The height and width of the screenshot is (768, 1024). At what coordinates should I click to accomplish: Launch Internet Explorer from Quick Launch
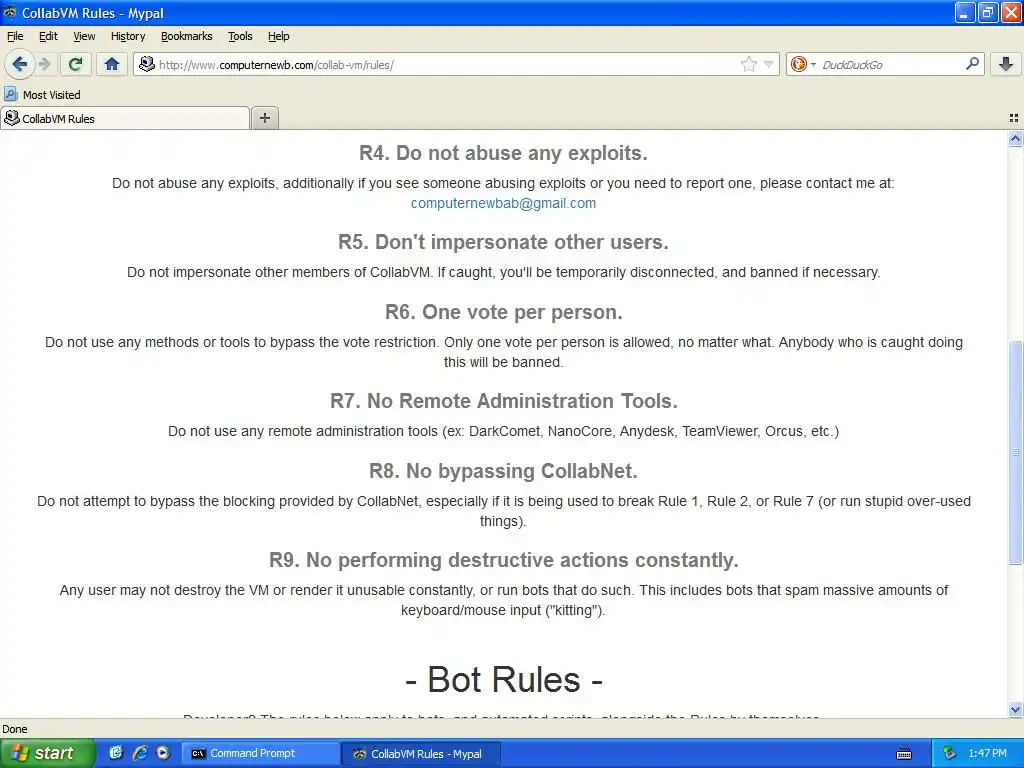pos(140,753)
